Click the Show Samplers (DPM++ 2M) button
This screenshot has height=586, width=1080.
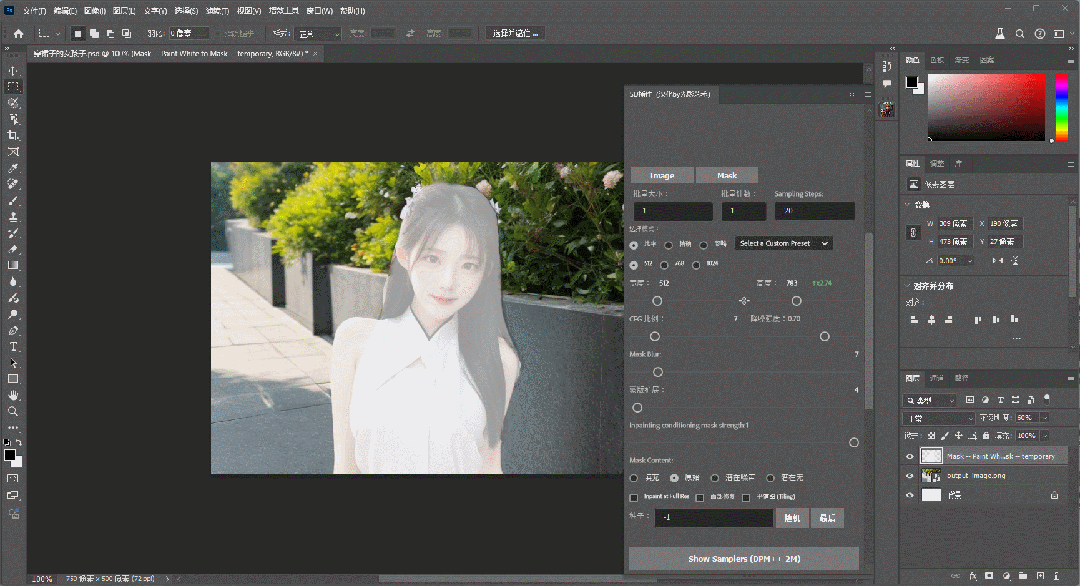pos(744,558)
